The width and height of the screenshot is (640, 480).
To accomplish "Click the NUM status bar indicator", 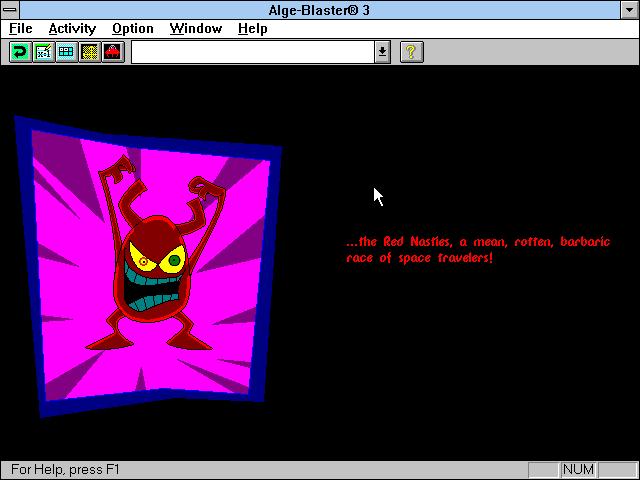I will 578,469.
